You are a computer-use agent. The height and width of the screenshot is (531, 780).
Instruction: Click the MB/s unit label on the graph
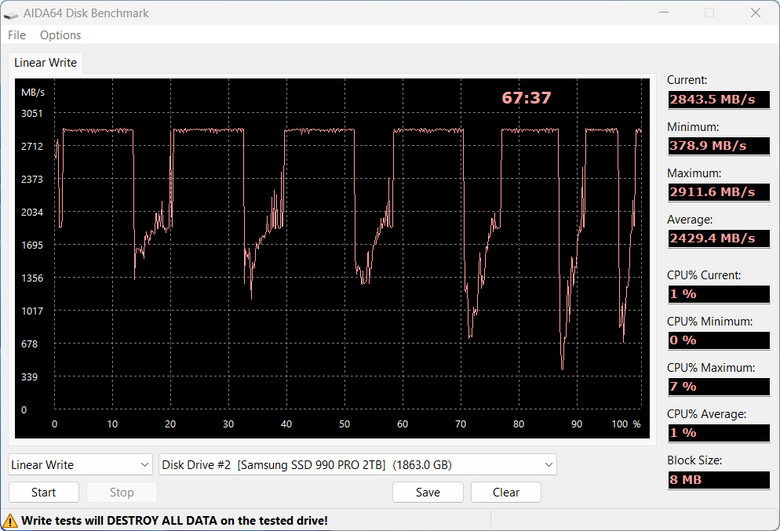33,92
